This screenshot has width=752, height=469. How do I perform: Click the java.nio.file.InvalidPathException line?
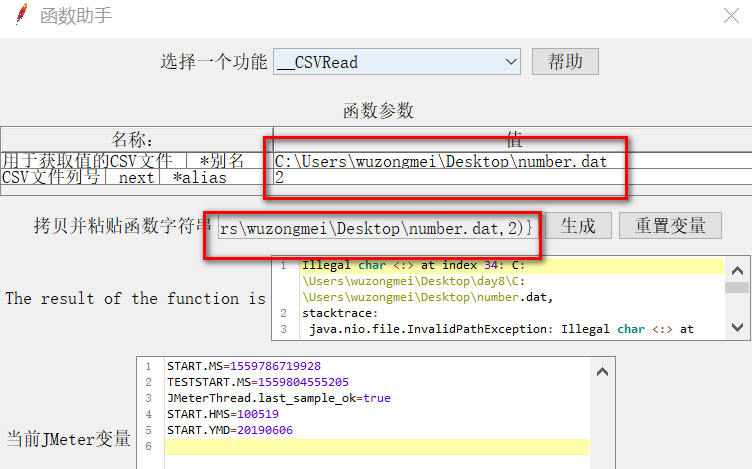coord(501,329)
